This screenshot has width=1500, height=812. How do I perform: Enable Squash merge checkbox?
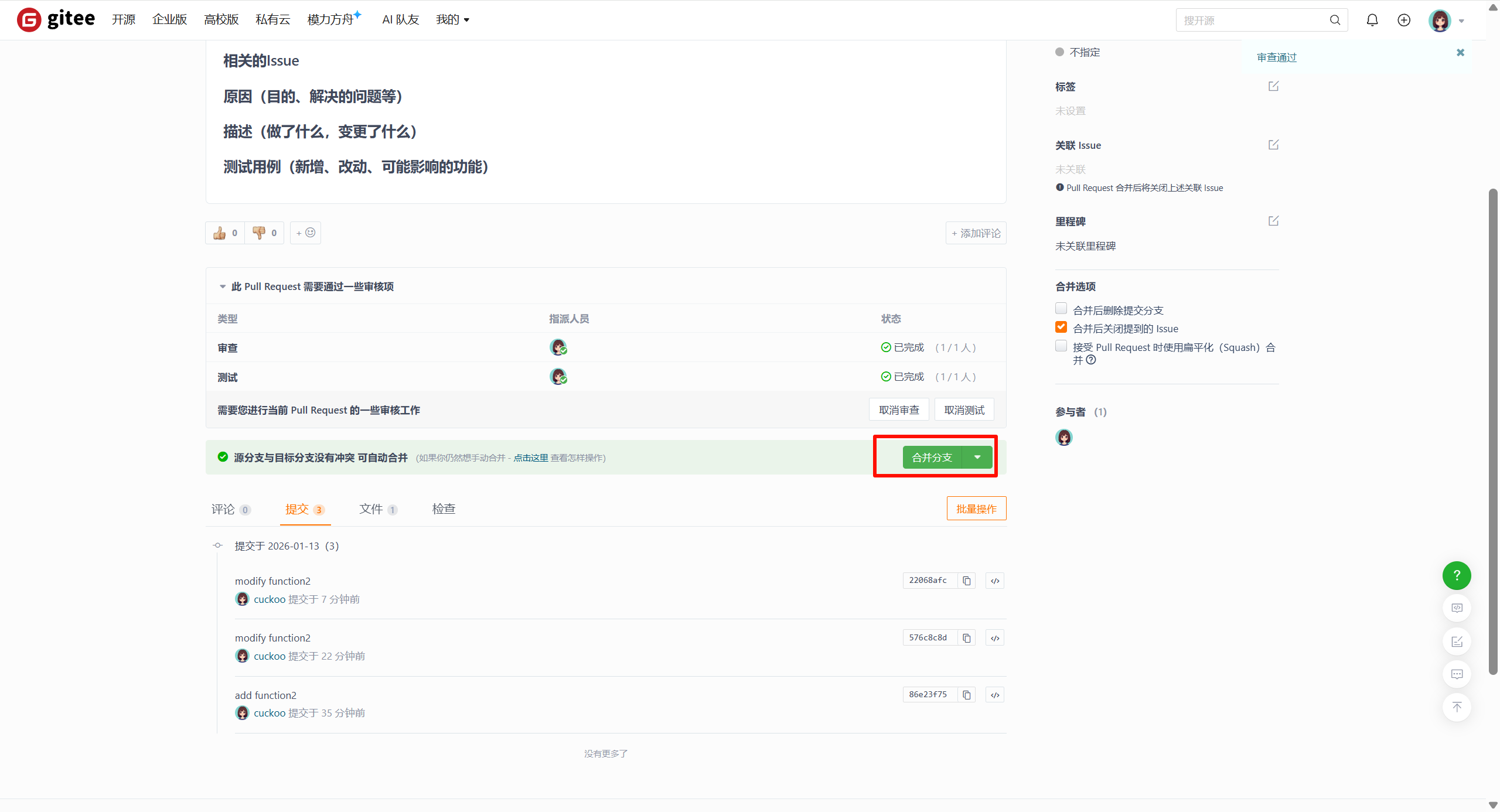click(1061, 346)
